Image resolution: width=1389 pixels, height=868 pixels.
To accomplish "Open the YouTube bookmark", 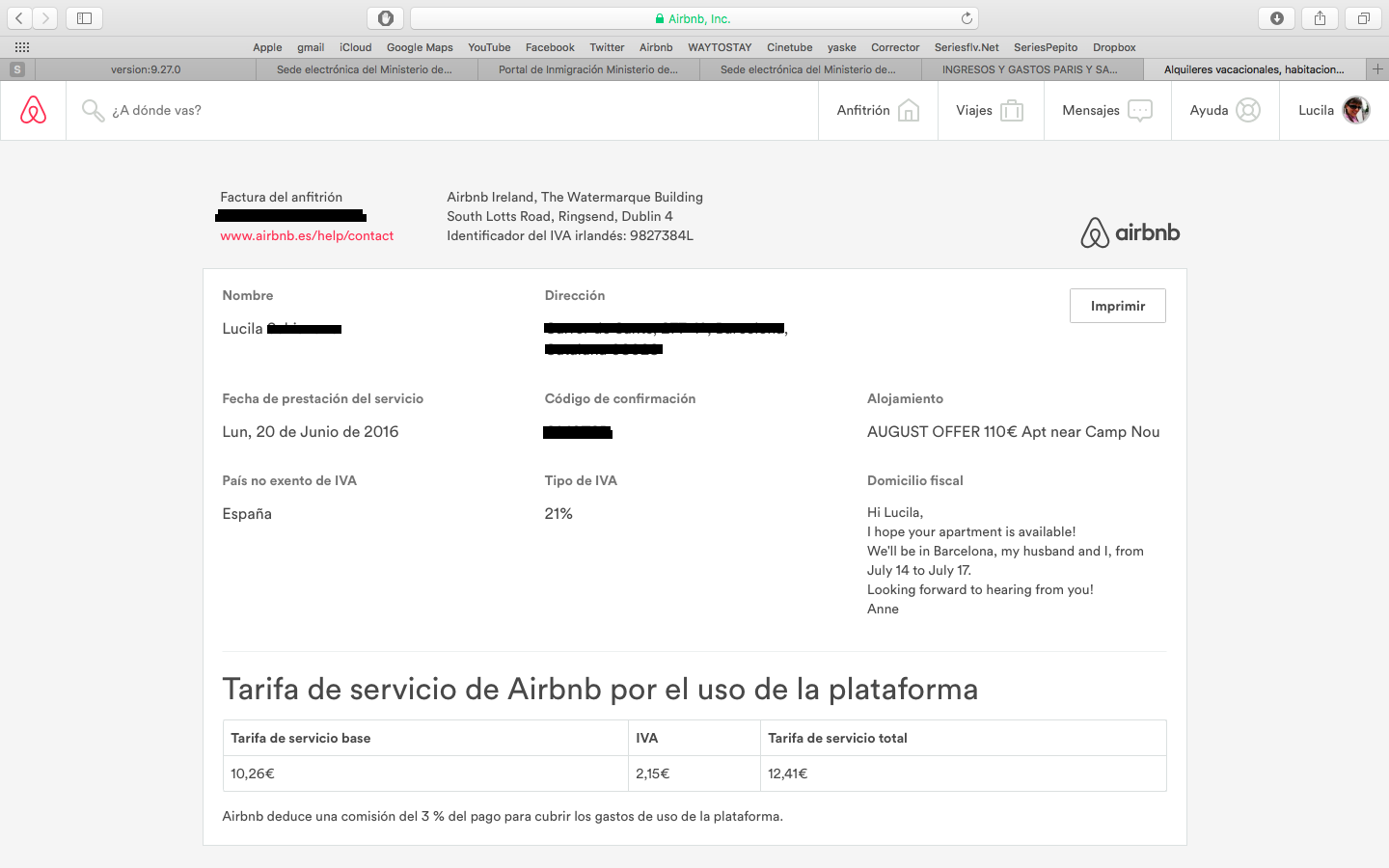I will [489, 47].
